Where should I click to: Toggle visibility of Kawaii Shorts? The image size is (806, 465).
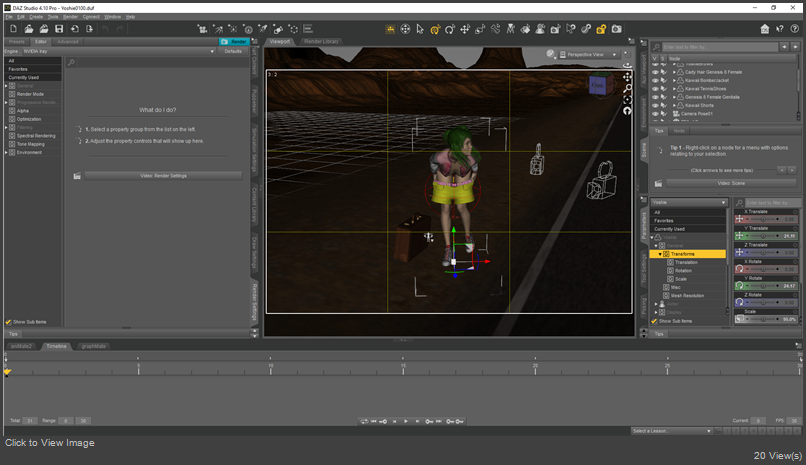tap(655, 105)
